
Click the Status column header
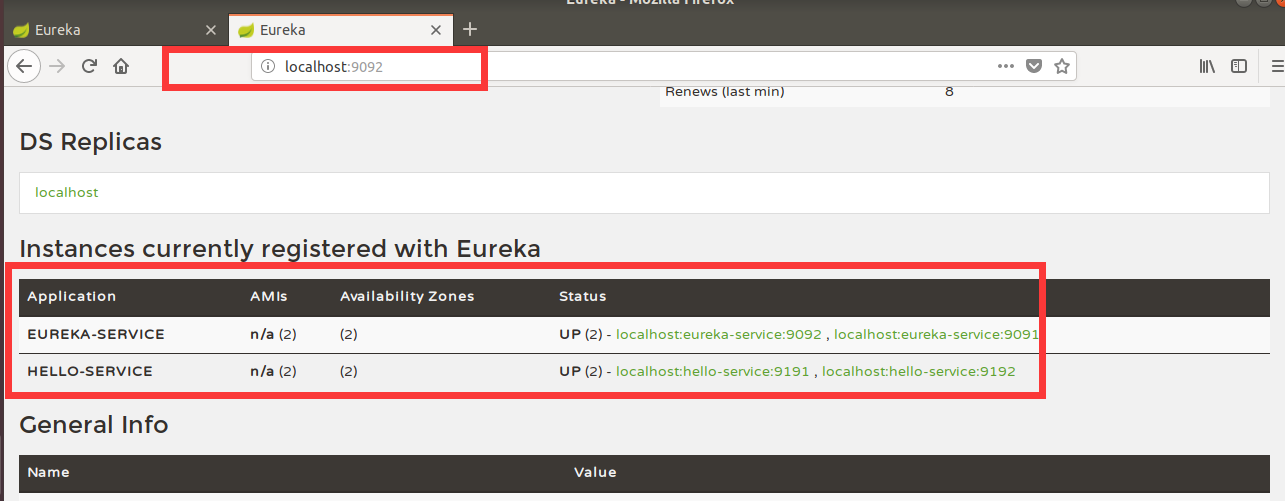[x=582, y=297]
